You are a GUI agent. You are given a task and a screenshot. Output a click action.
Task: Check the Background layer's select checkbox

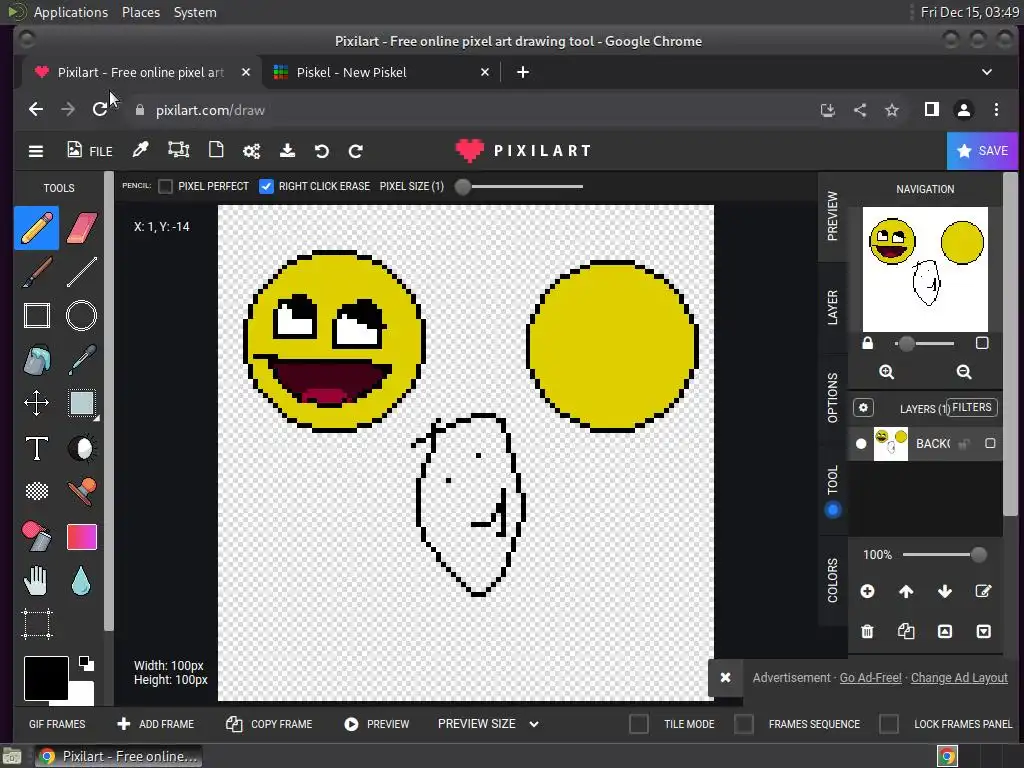(990, 443)
